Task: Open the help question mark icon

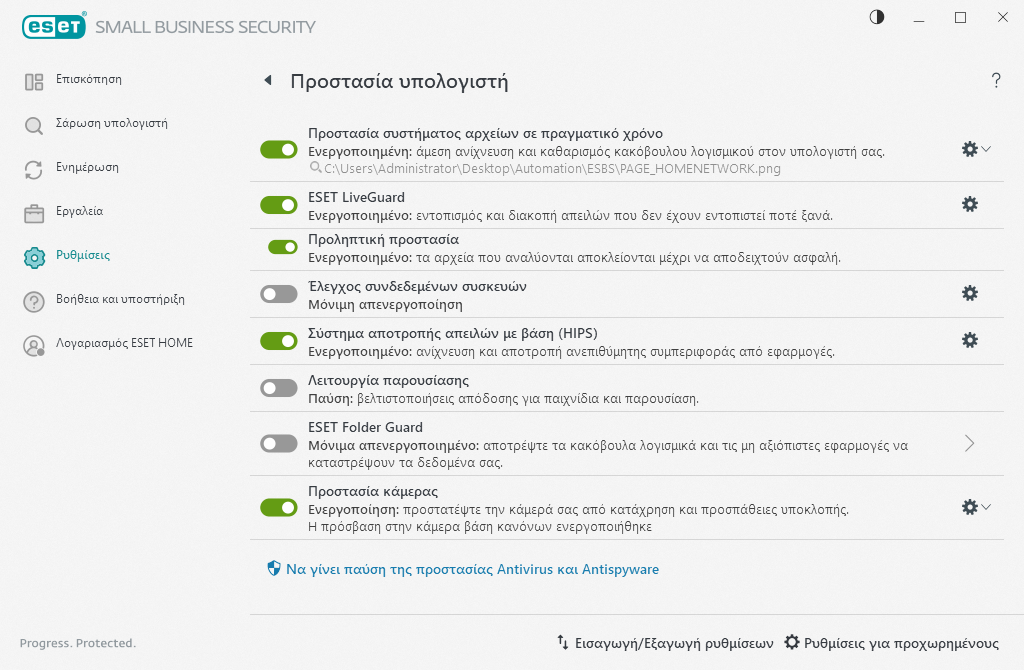Action: 996,81
